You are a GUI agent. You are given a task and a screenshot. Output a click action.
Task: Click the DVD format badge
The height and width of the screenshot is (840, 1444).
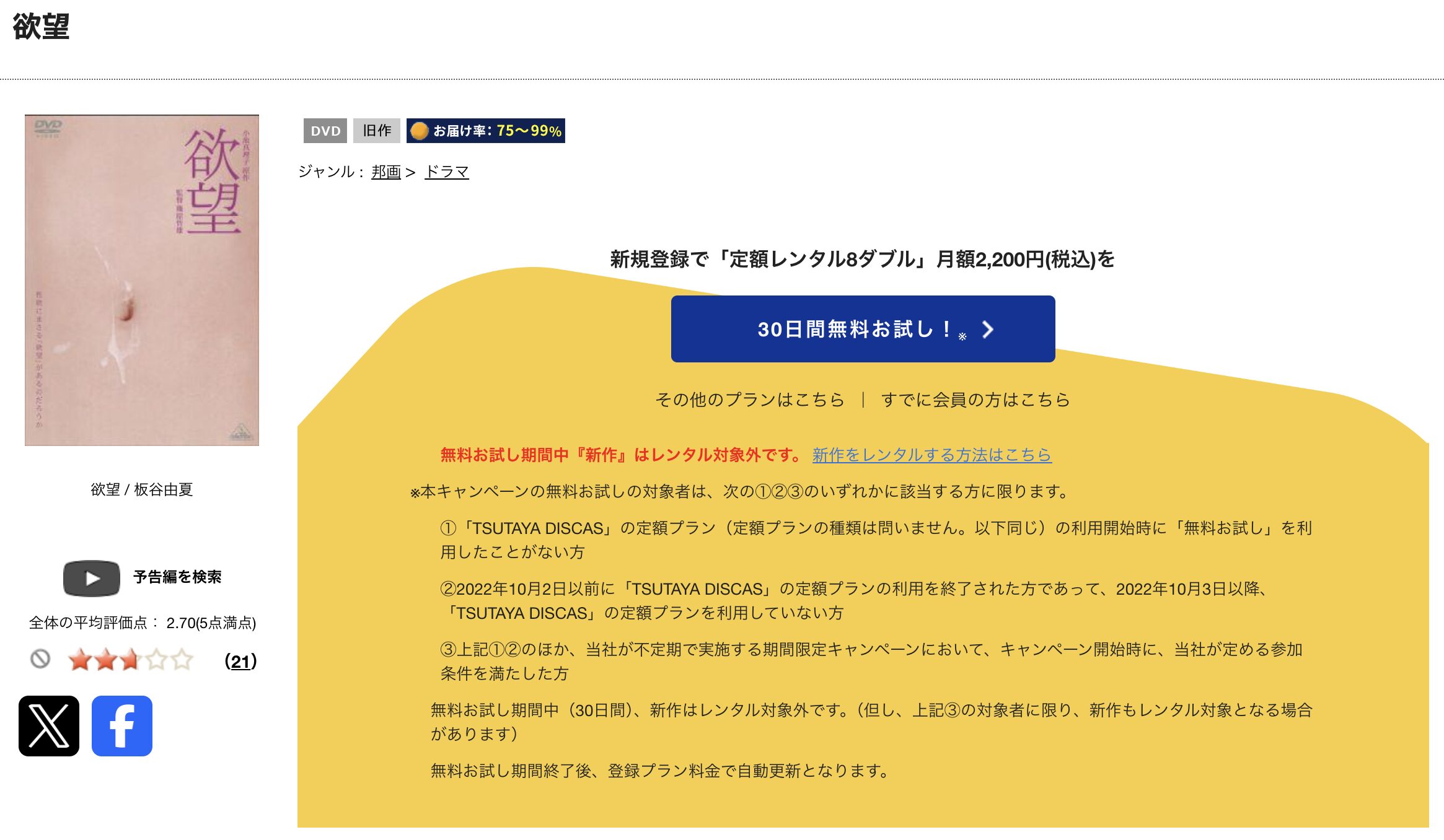(325, 131)
